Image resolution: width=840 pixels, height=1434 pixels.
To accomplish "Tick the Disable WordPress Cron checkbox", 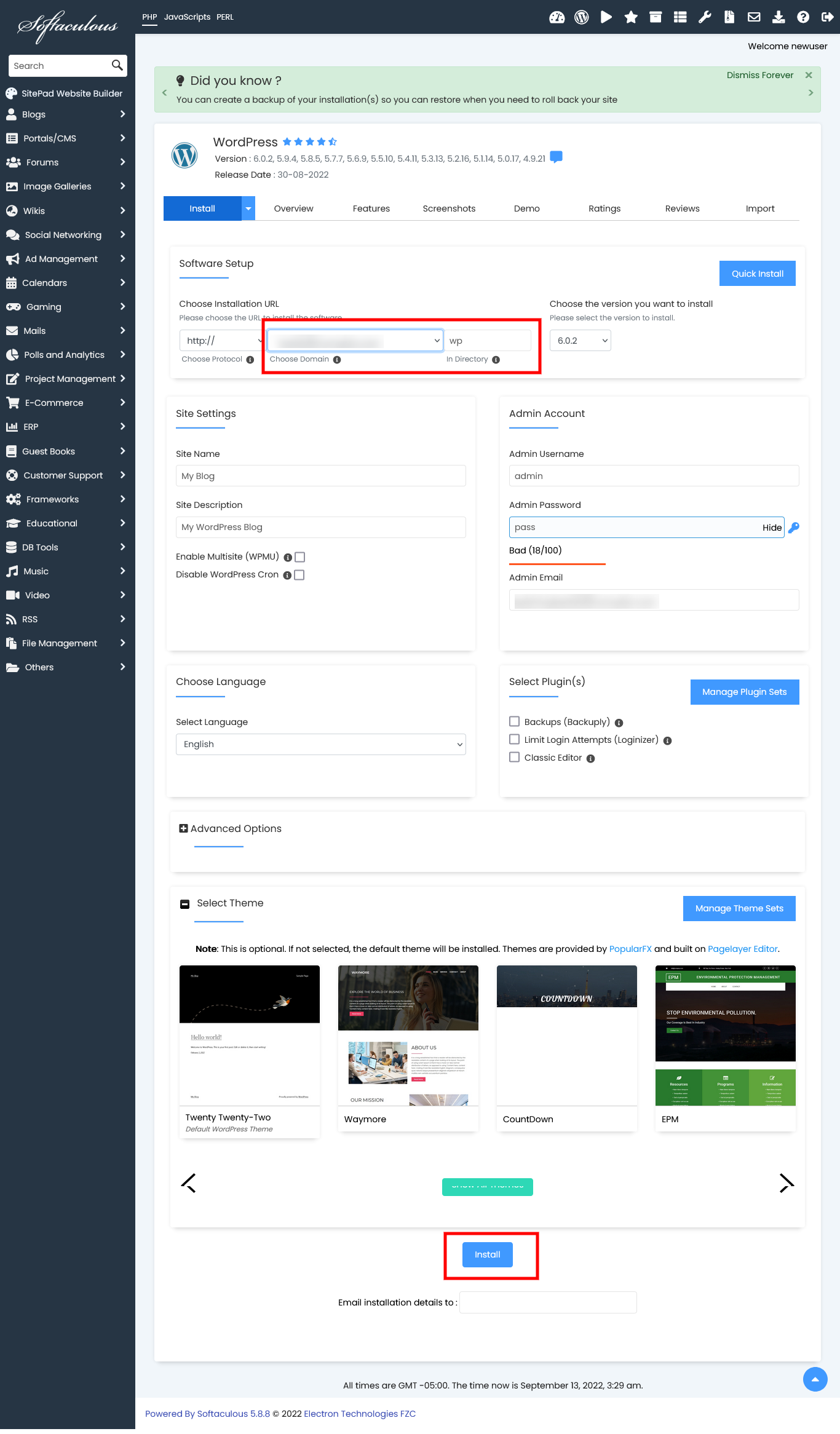I will point(299,575).
